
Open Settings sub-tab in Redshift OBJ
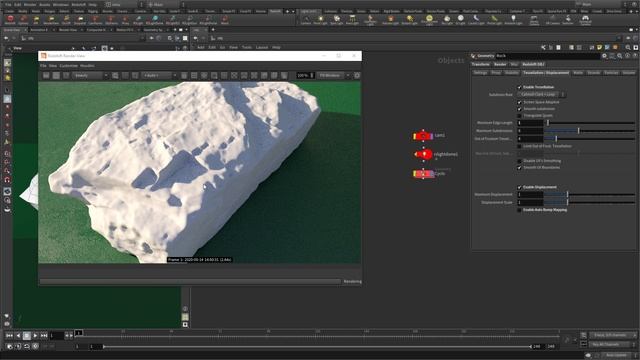pyautogui.click(x=480, y=73)
